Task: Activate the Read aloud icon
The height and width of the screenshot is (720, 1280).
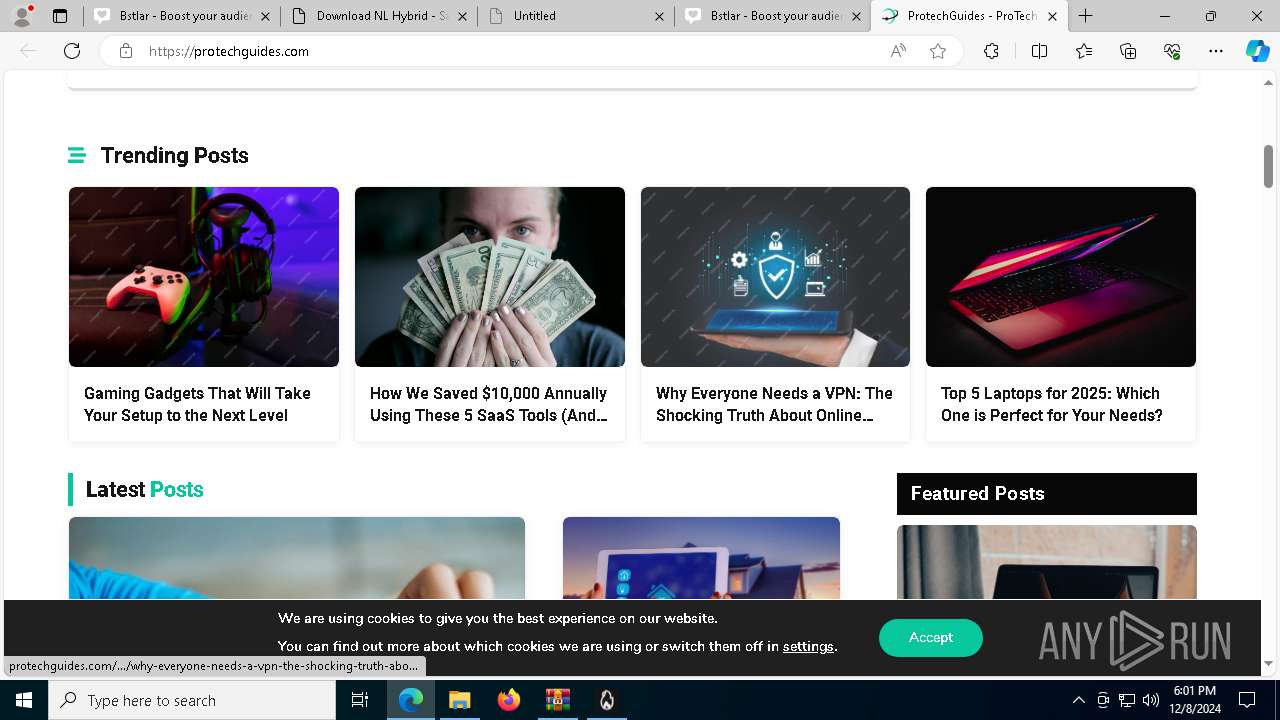Action: coord(898,51)
